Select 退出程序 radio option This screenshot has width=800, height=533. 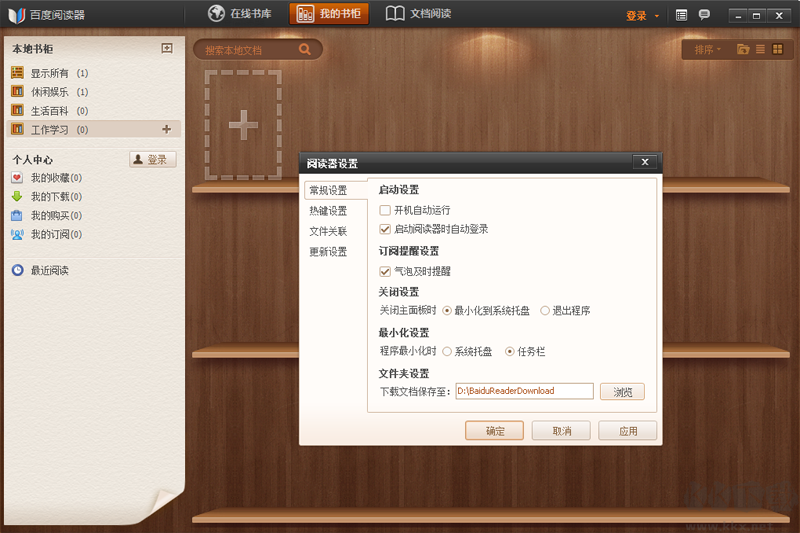[x=545, y=311]
